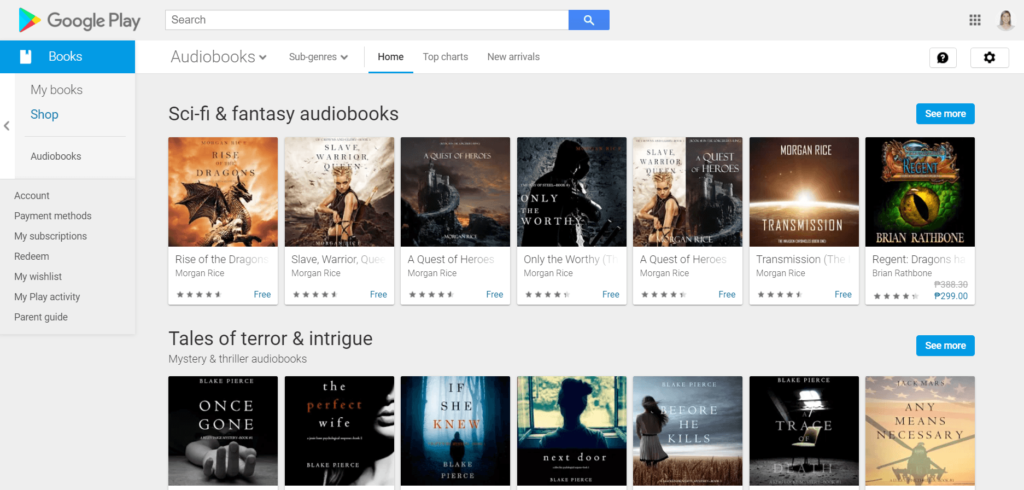1024x490 pixels.
Task: Open Rise of the Dragons cover
Action: [x=223, y=191]
